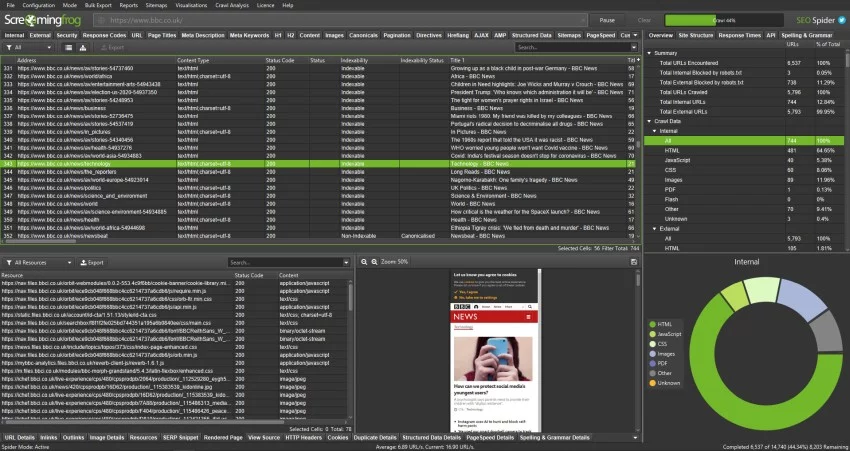
Task: Click the HTML legend color swatch
Action: 652,324
